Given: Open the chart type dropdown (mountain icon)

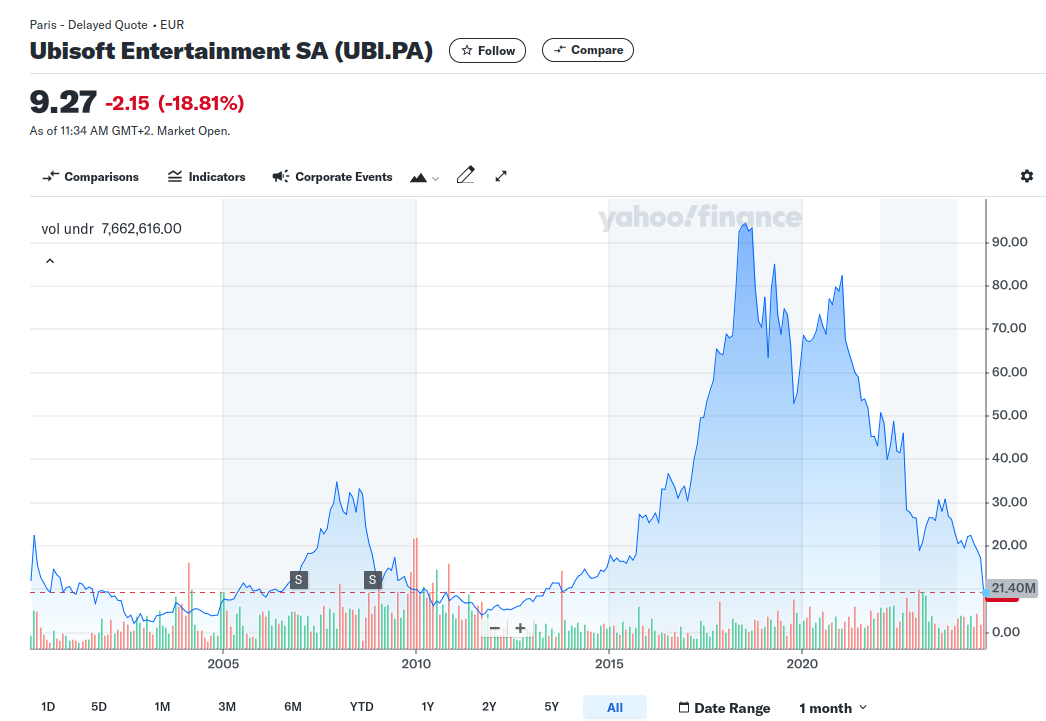Looking at the screenshot, I should 424,177.
